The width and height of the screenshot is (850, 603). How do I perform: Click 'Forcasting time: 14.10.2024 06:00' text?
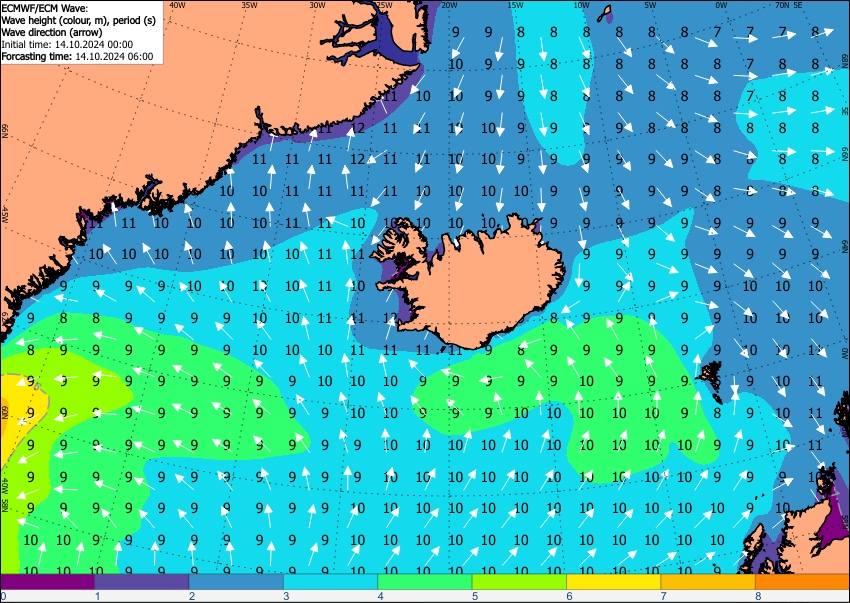[78, 56]
